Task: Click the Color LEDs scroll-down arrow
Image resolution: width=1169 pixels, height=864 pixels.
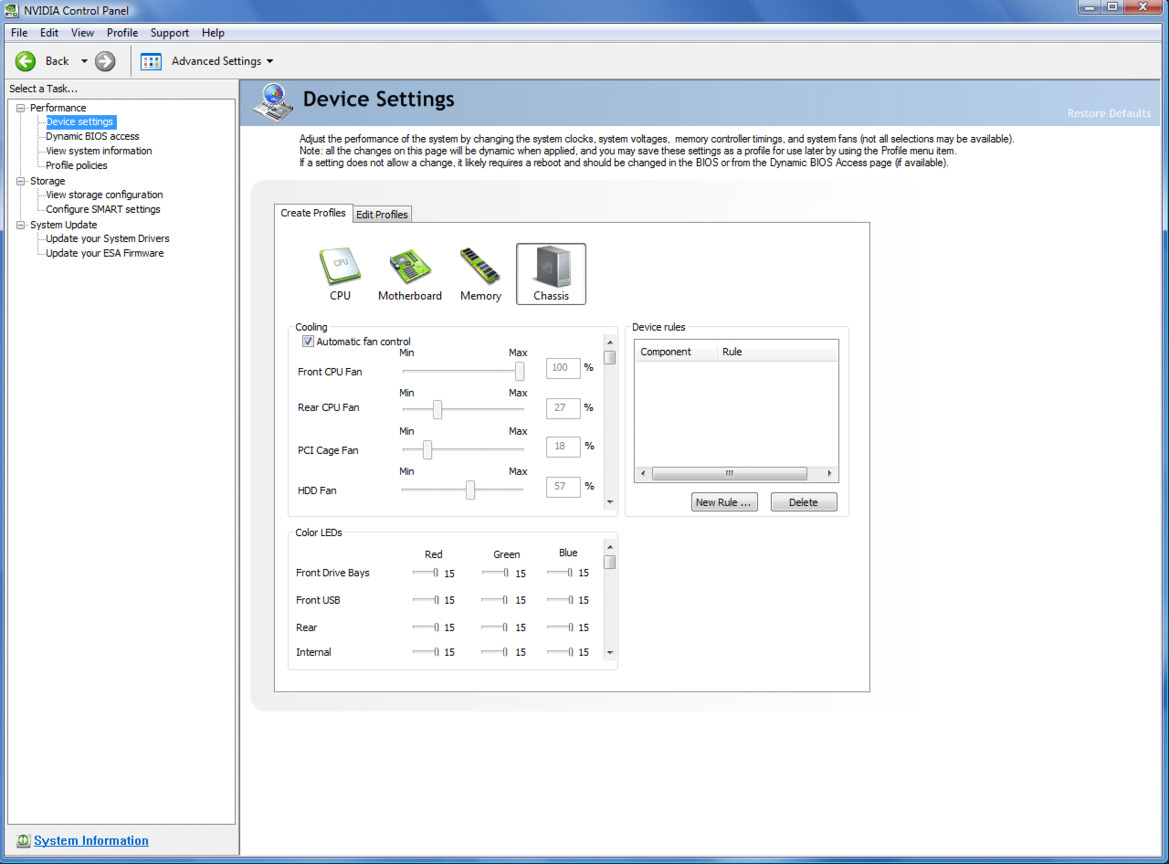Action: click(x=610, y=652)
